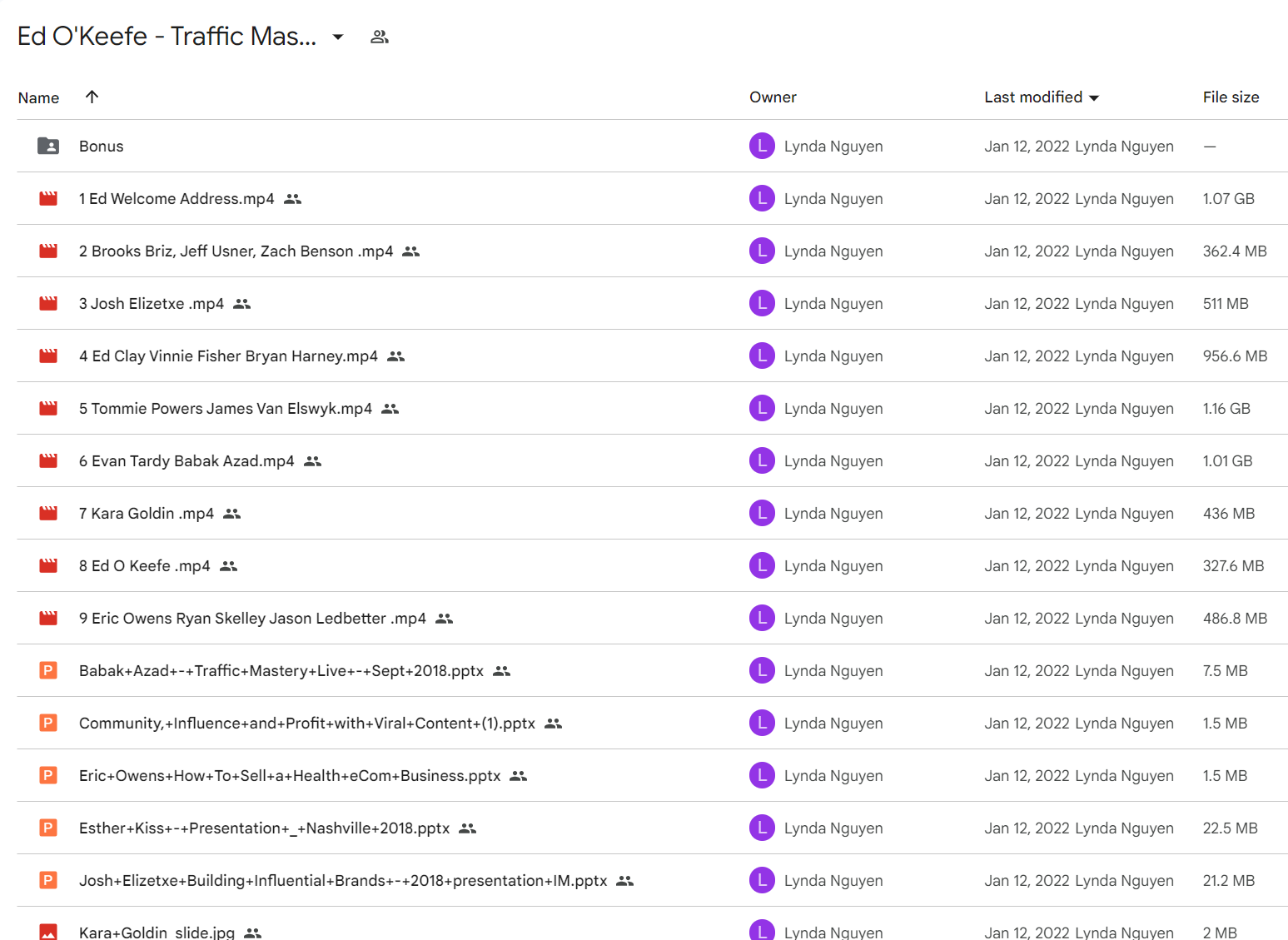Click the 1.16 GB file size value
1288x940 pixels.
coord(1226,408)
